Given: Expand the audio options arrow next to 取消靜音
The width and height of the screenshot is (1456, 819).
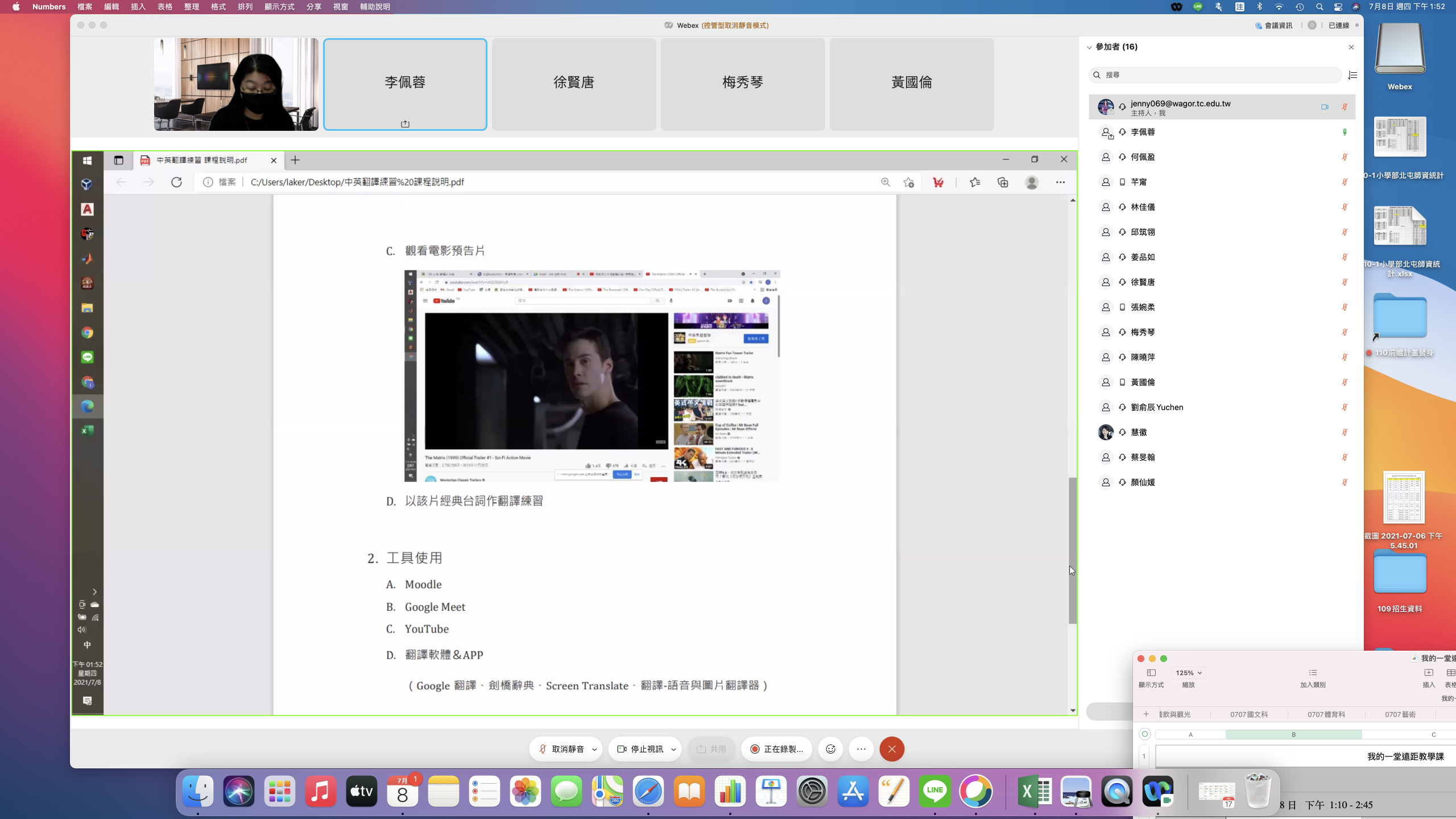Looking at the screenshot, I should coord(594,749).
